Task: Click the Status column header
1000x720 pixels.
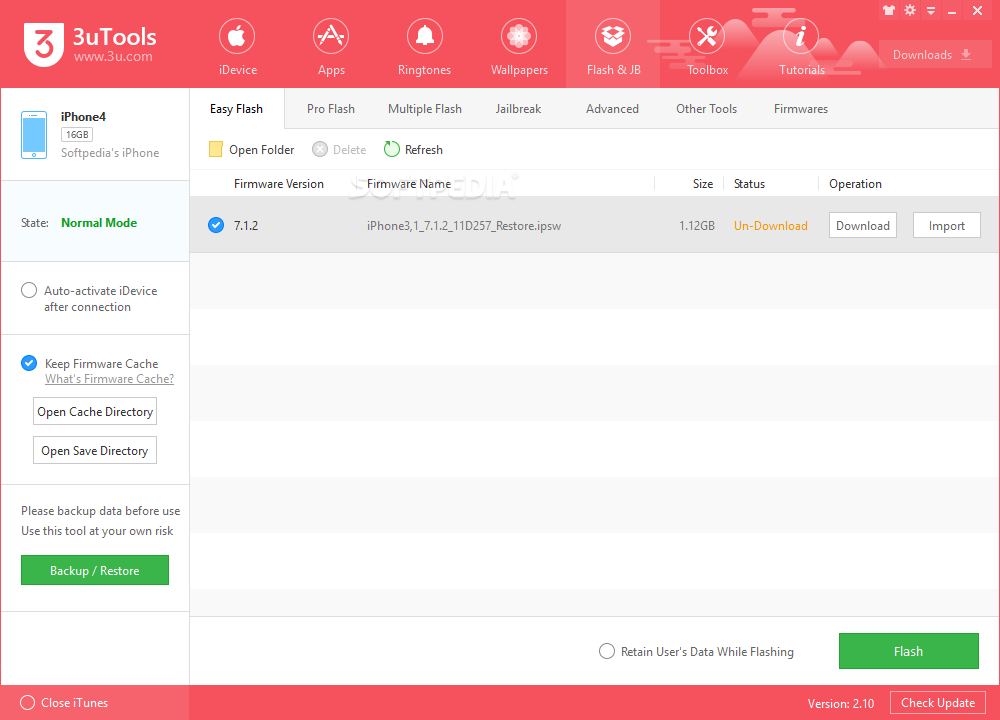Action: (x=749, y=184)
